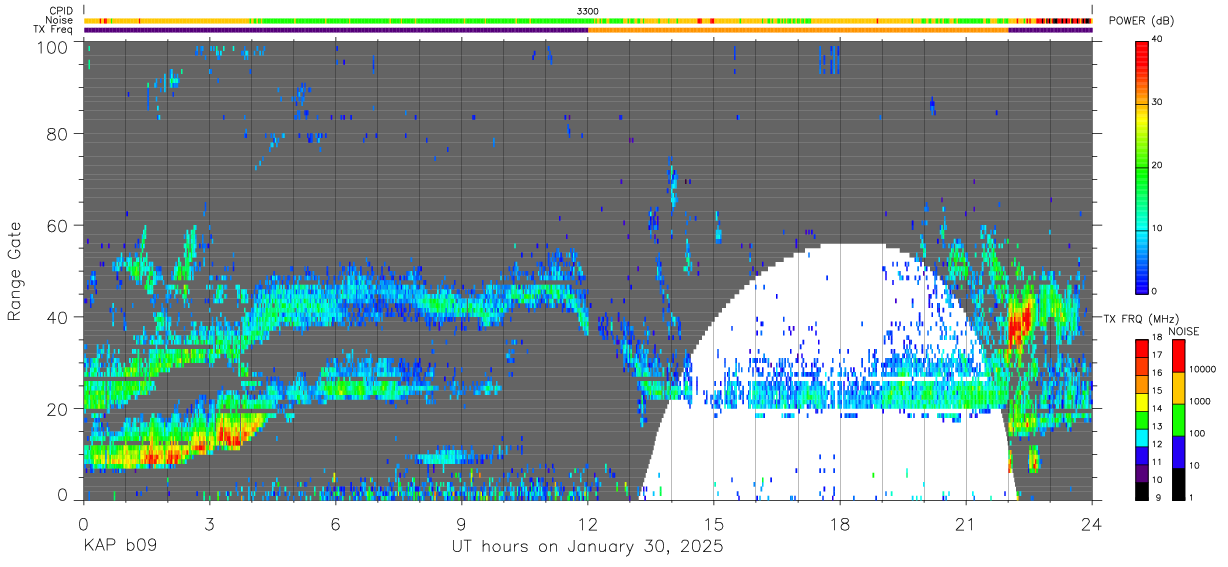Click the TX FRQ (MHz) color scale
The height and width of the screenshot is (567, 1228).
(1142, 419)
